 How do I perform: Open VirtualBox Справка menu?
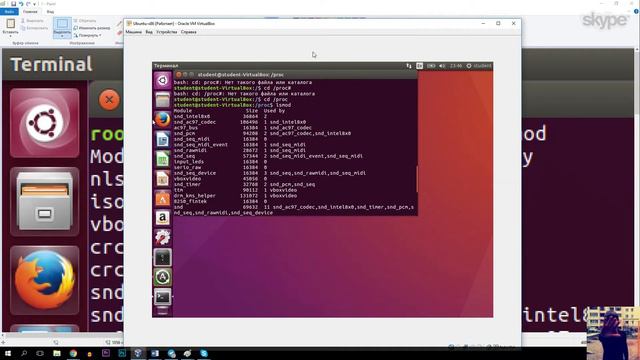tap(189, 32)
